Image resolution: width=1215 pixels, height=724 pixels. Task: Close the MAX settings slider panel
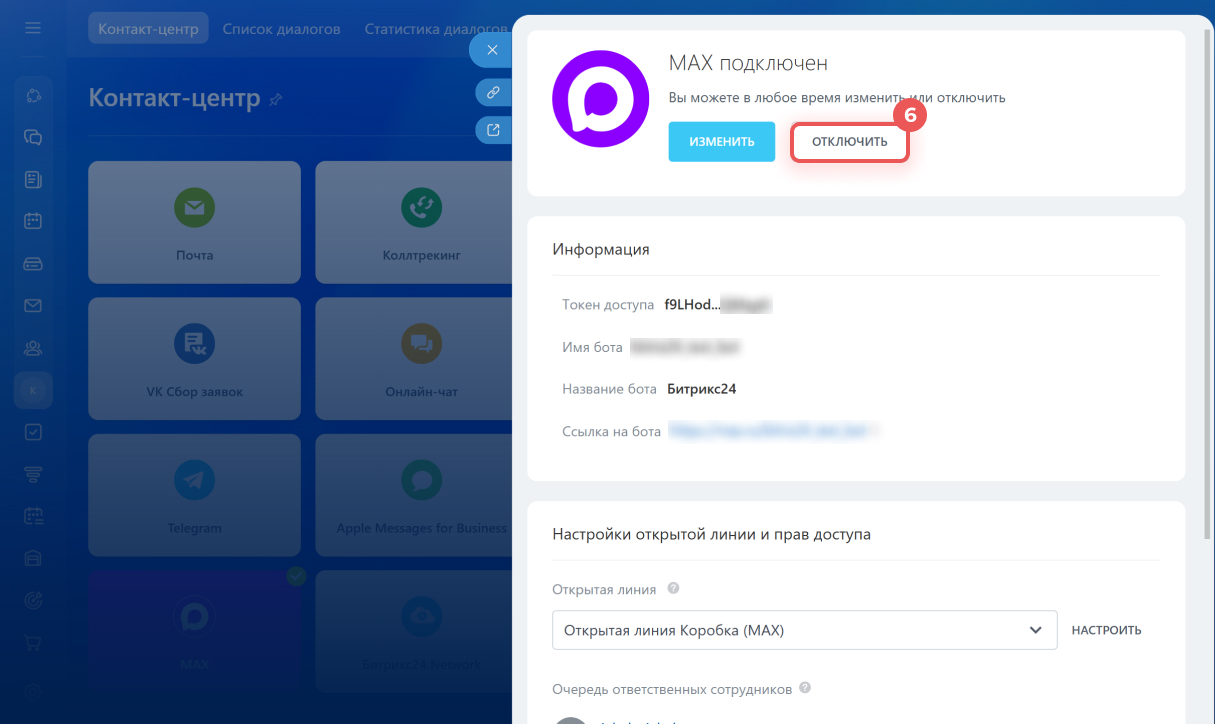point(492,50)
